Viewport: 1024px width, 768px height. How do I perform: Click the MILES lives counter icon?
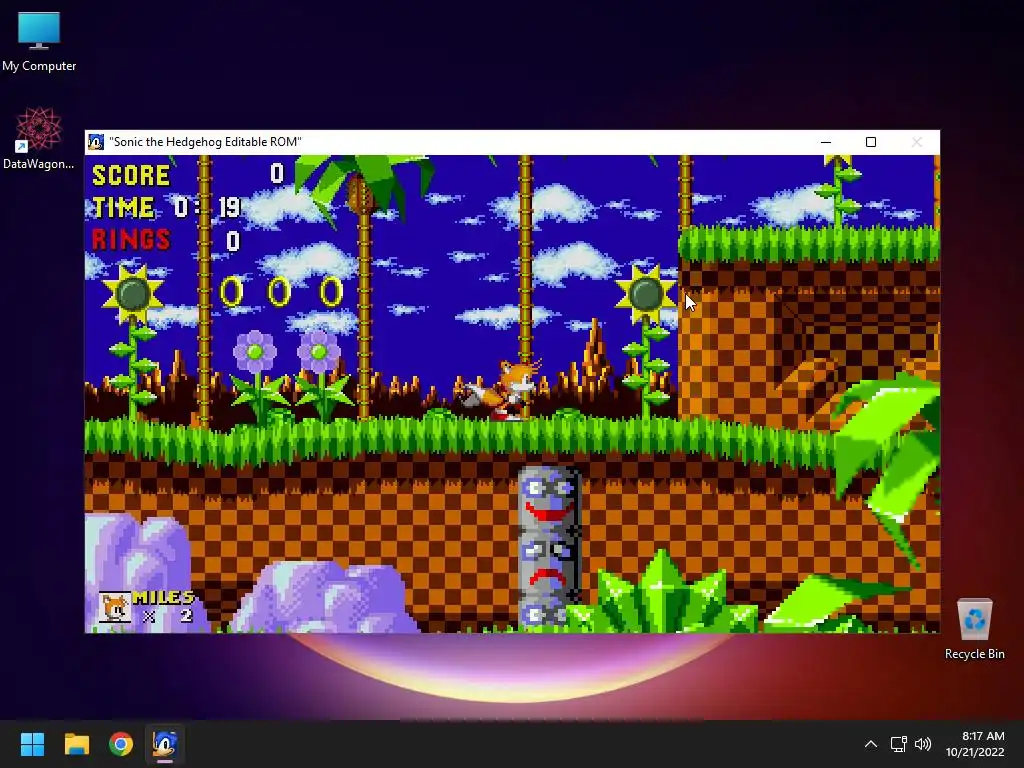(114, 607)
